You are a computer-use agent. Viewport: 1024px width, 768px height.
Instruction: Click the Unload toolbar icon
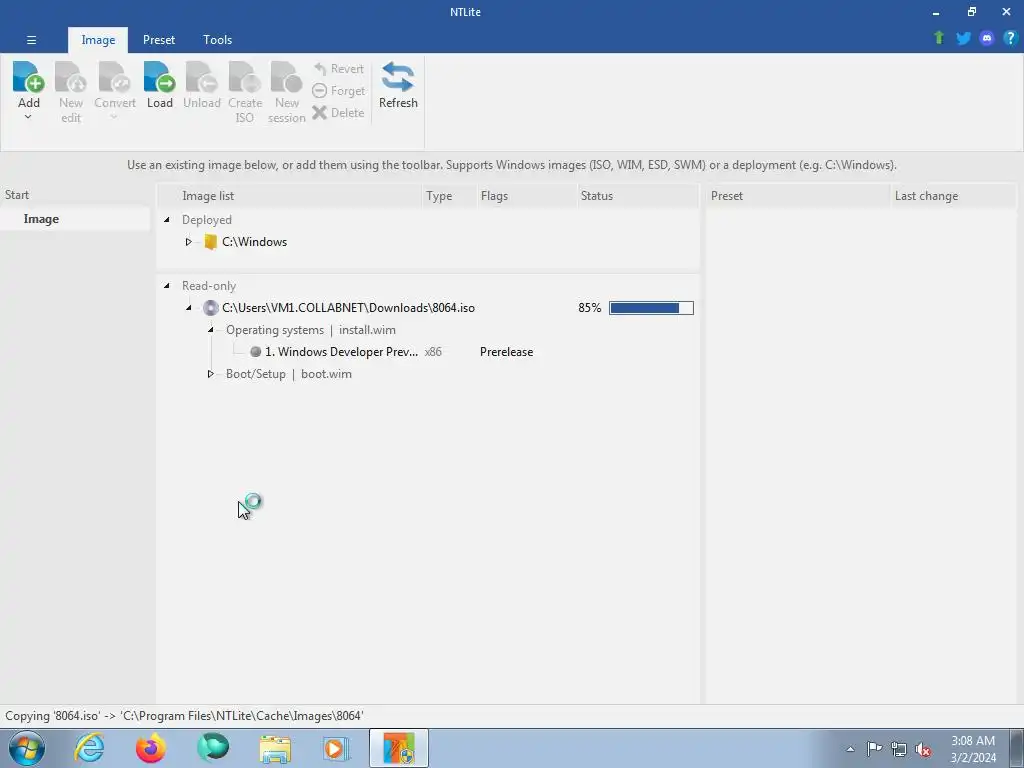(x=201, y=78)
